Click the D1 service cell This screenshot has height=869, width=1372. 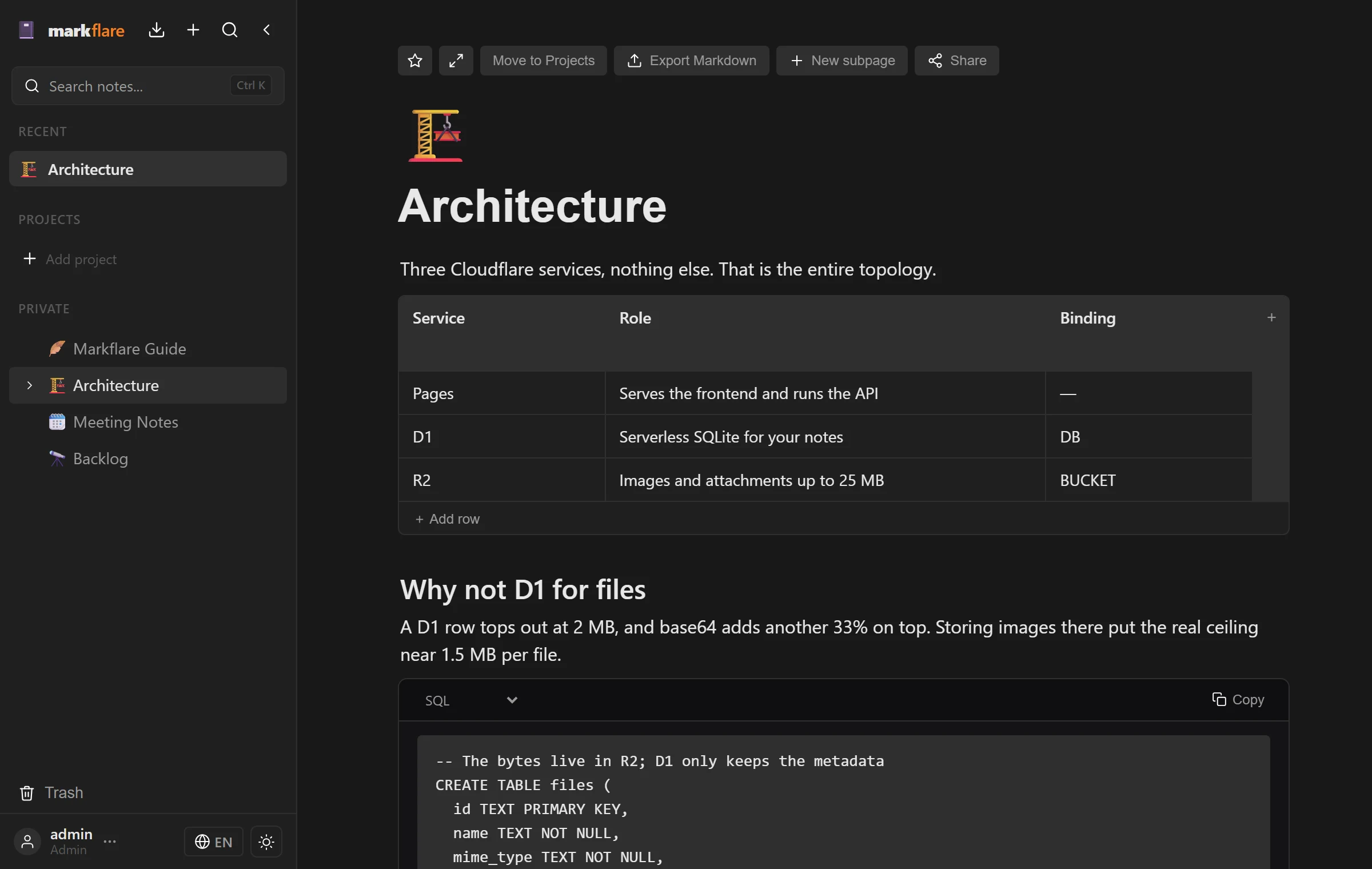502,437
